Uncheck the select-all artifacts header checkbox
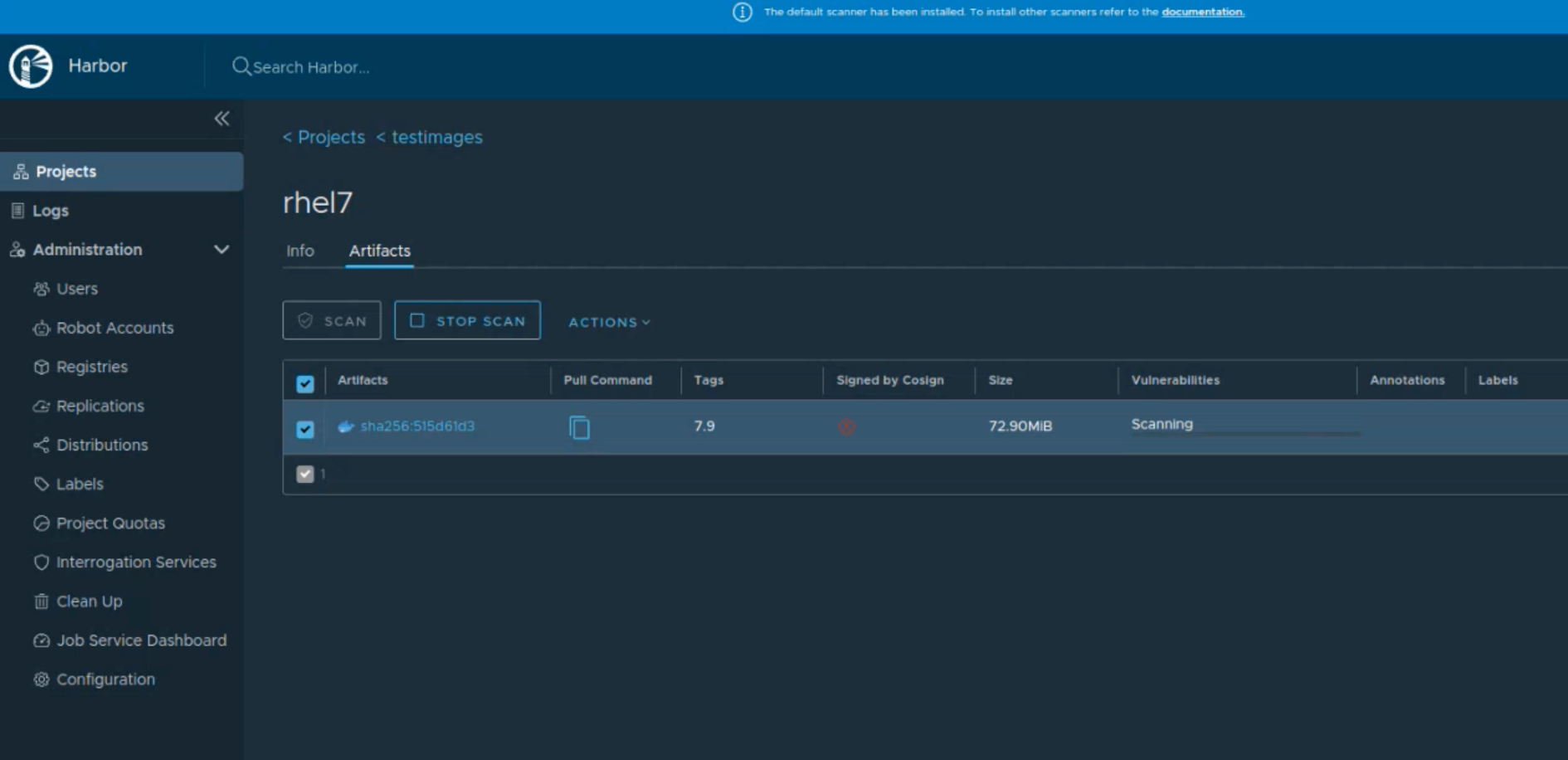 305,383
